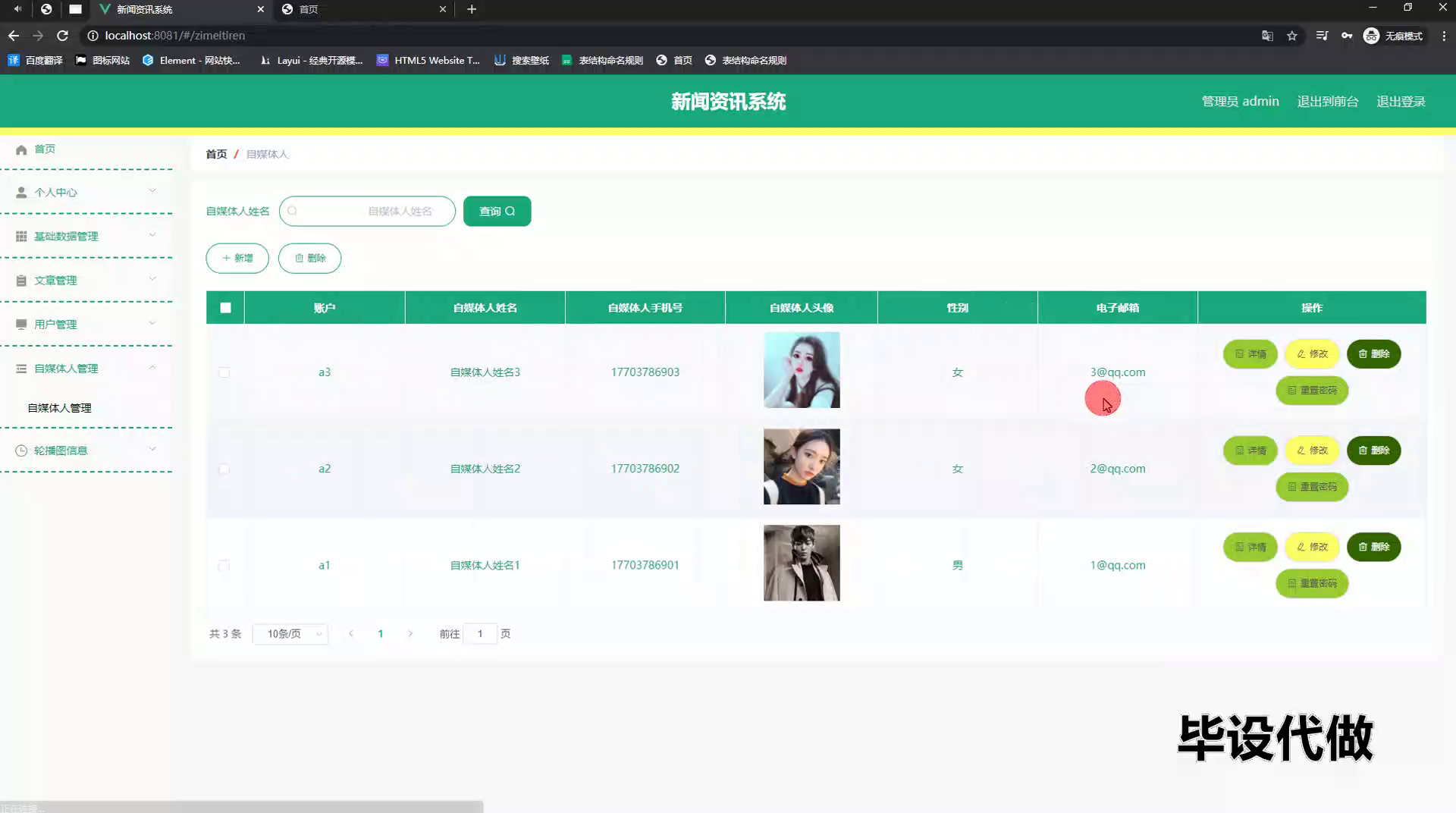The height and width of the screenshot is (813, 1456).
Task: Open the browser three-dot menu
Action: pos(1444,36)
